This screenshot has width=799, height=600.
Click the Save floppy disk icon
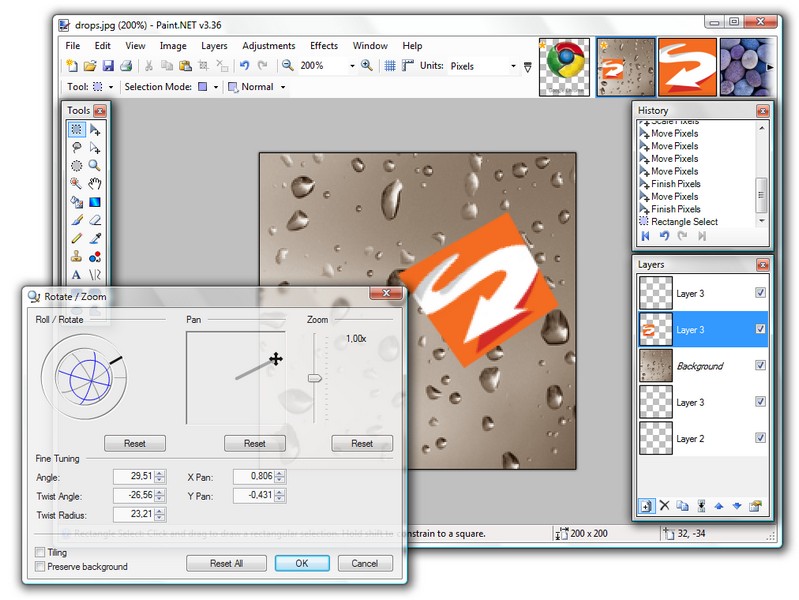(108, 65)
